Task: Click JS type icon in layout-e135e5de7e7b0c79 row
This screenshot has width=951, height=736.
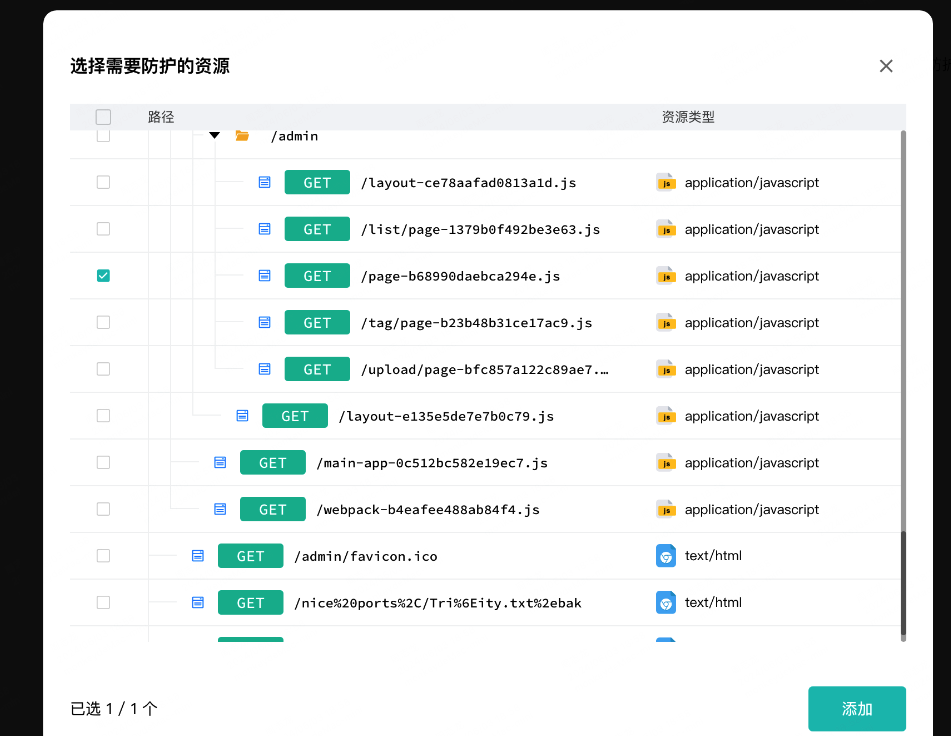Action: pos(666,415)
